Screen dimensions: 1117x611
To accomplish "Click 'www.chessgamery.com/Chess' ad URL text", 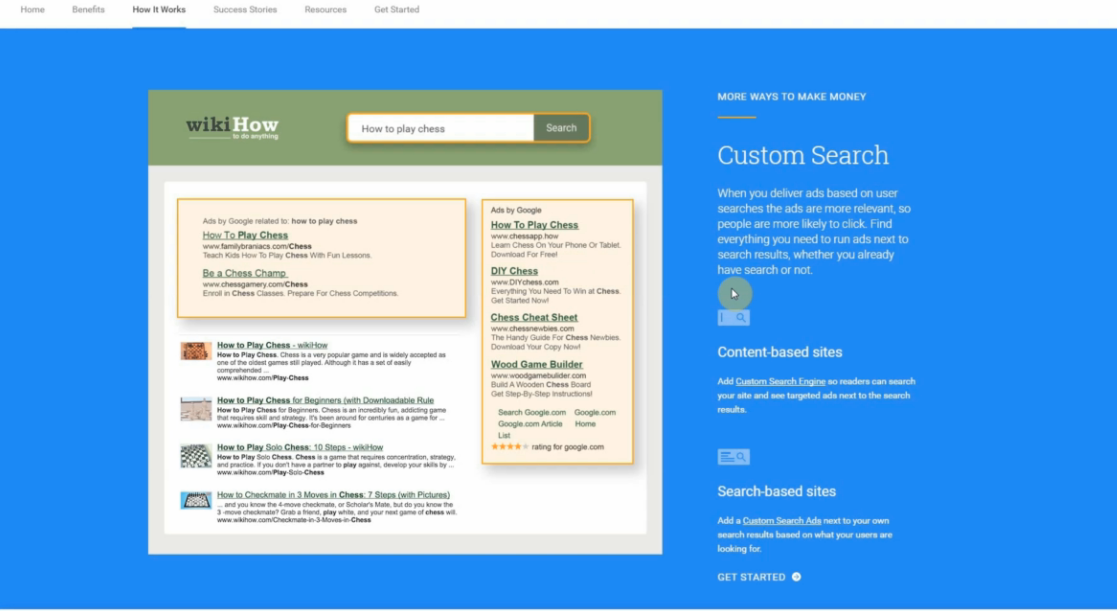I will [255, 284].
